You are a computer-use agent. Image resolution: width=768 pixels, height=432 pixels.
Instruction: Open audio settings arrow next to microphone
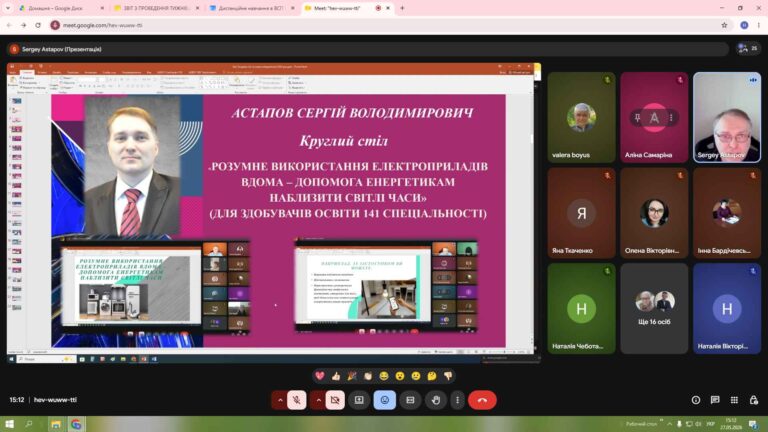click(280, 400)
